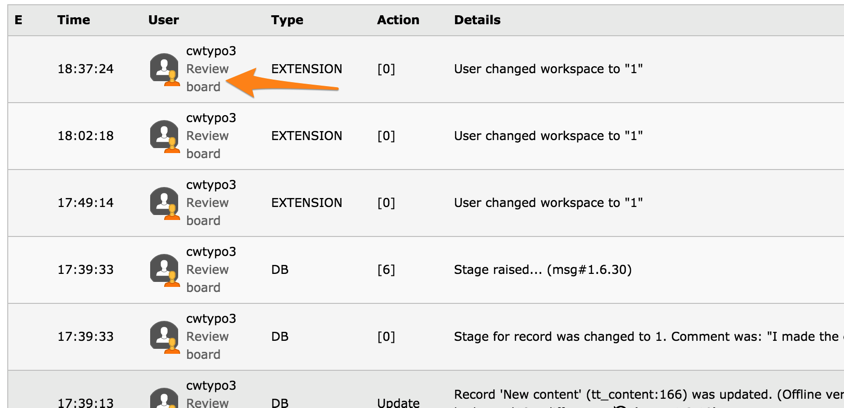This screenshot has height=408, width=844.
Task: Click the 'Update' action in the 17:39:13 row
Action: click(x=398, y=403)
